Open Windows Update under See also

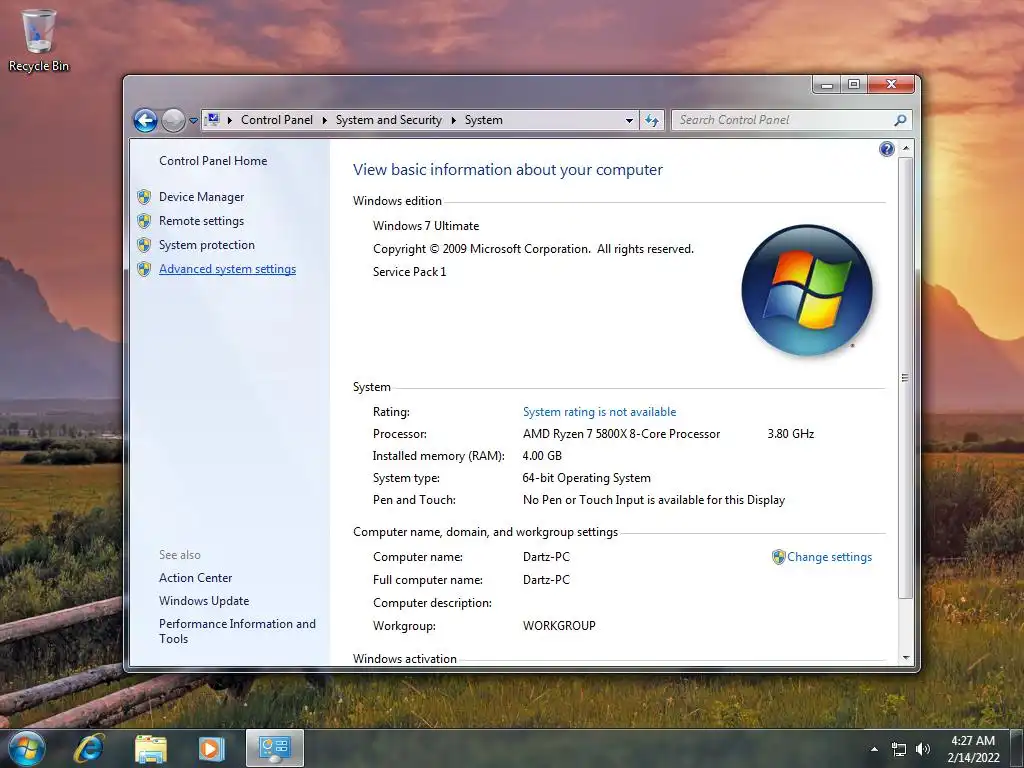click(x=204, y=601)
